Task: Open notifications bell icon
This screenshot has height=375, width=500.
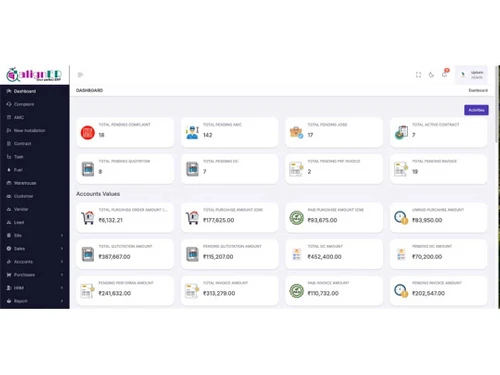Action: (x=445, y=74)
